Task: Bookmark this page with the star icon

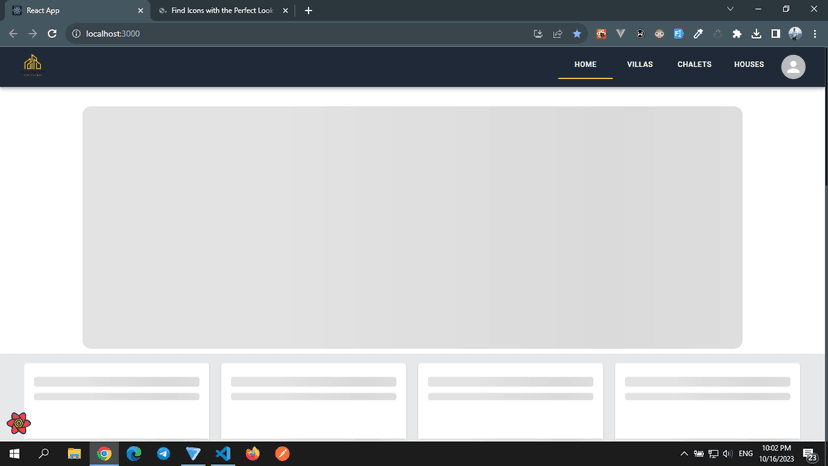Action: click(x=577, y=34)
